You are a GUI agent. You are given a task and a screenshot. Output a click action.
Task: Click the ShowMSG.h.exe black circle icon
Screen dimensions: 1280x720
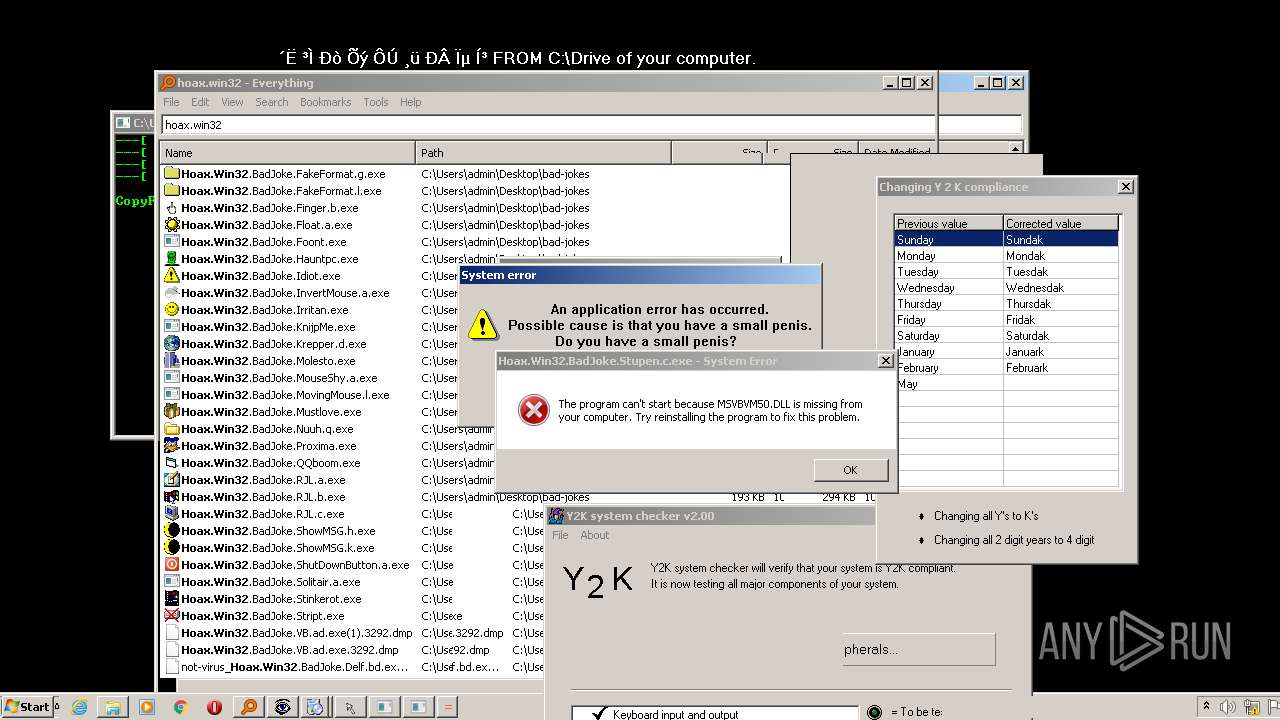tap(172, 531)
